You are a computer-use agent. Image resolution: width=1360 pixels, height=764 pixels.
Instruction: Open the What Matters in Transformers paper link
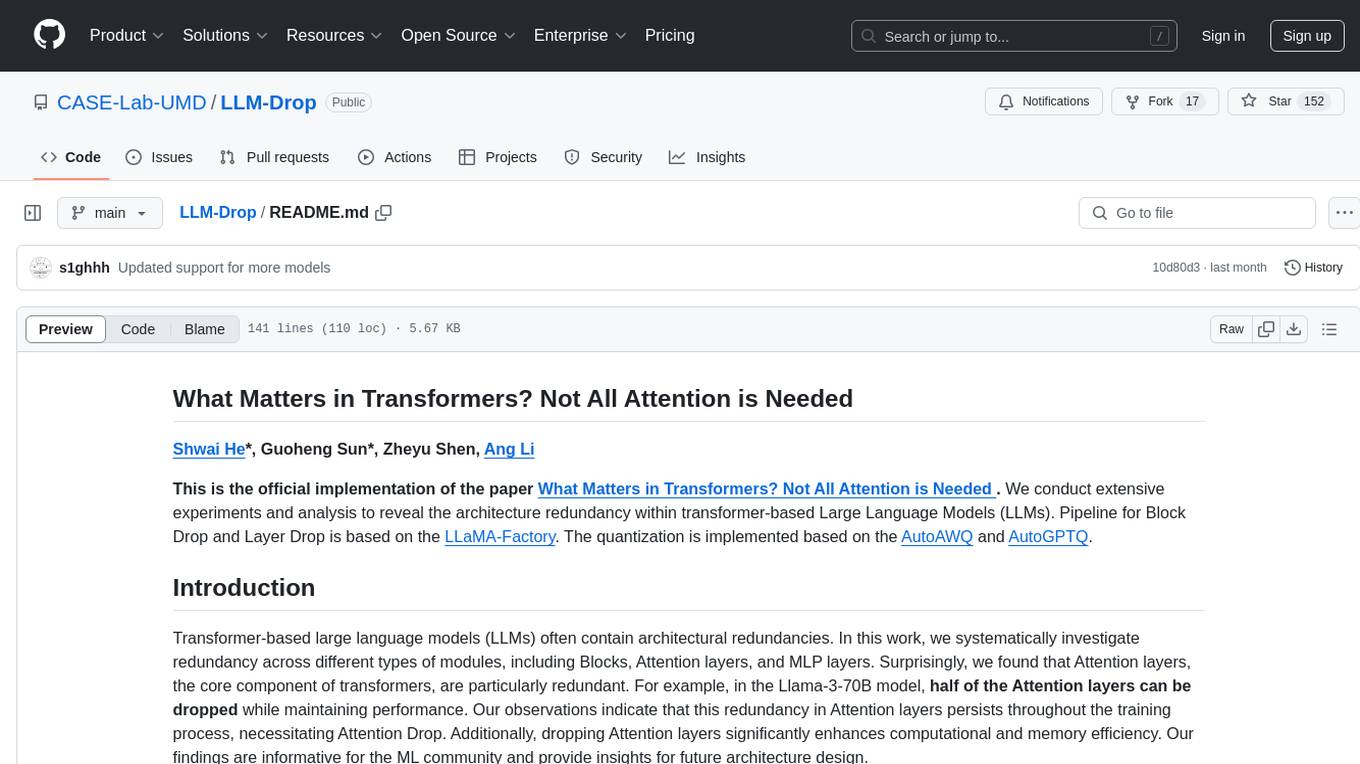[x=766, y=489]
